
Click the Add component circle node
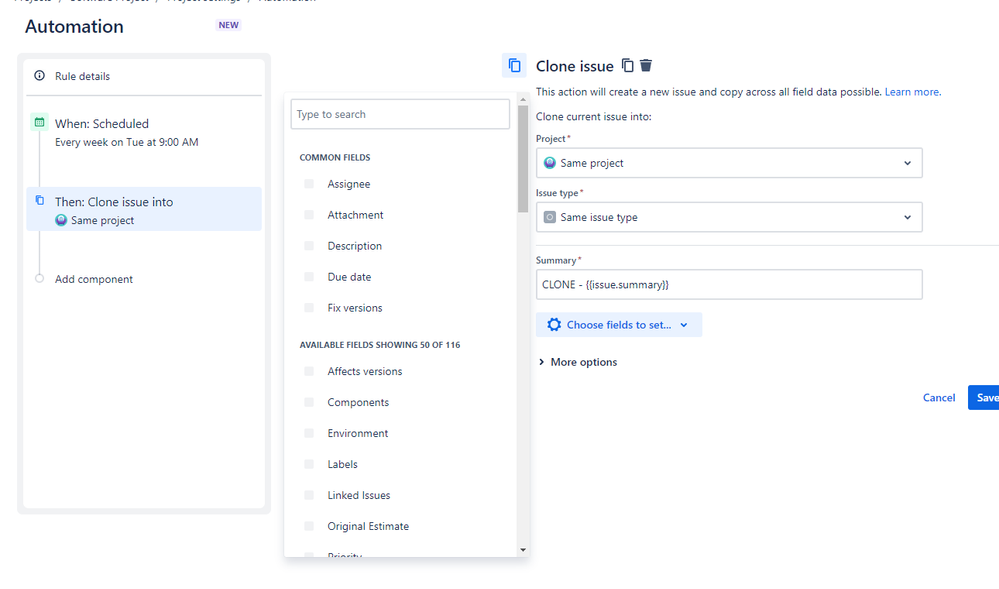coord(40,279)
